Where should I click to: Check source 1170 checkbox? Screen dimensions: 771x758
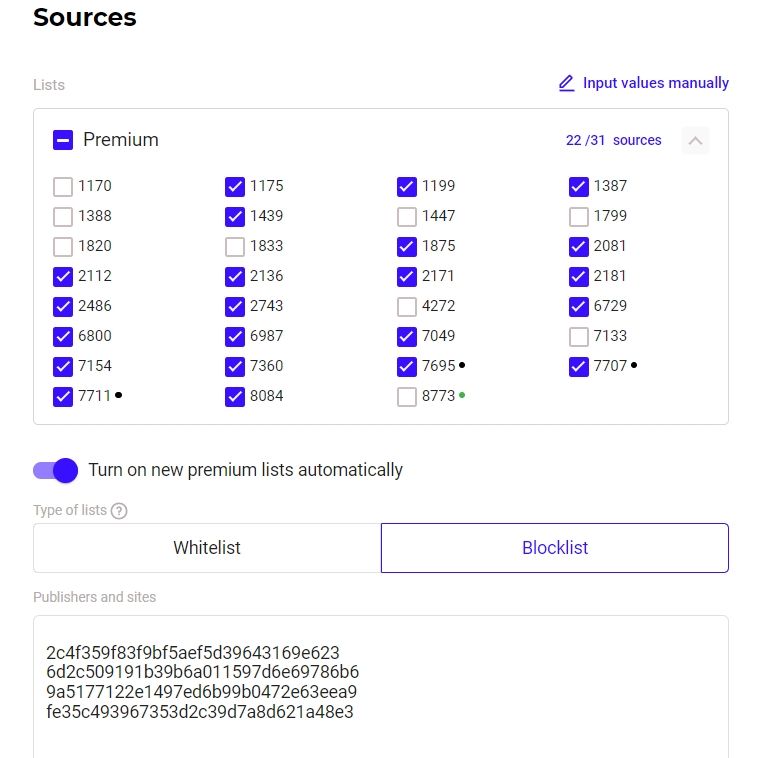63,186
